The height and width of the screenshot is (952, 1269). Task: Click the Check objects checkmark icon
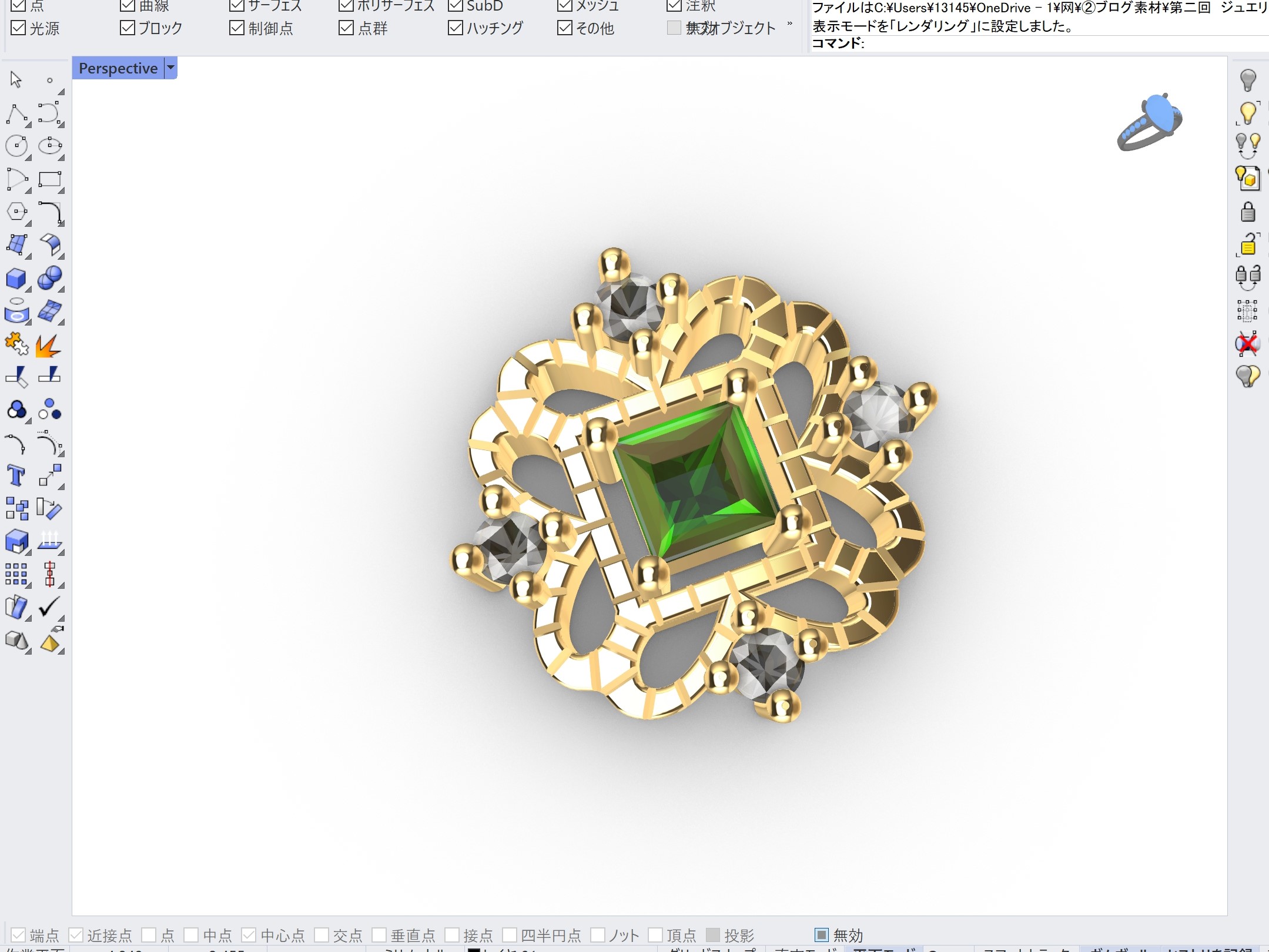pyautogui.click(x=49, y=606)
